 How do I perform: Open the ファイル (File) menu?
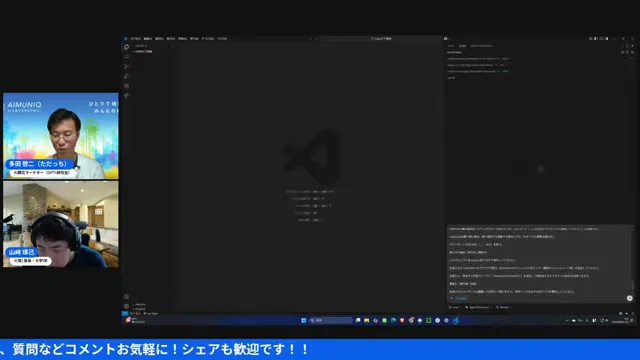136,38
